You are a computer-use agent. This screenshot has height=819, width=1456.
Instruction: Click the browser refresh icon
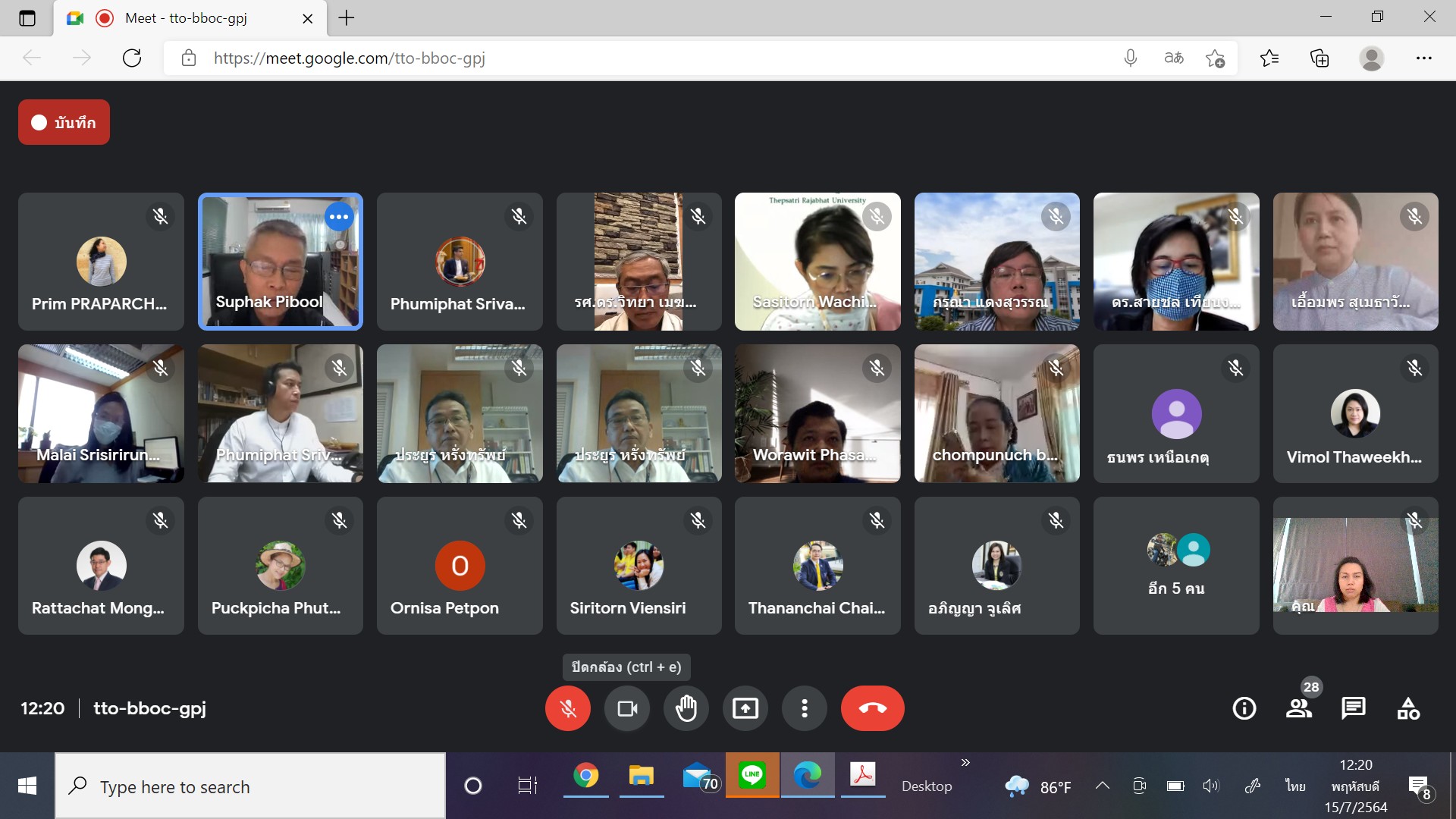tap(132, 58)
